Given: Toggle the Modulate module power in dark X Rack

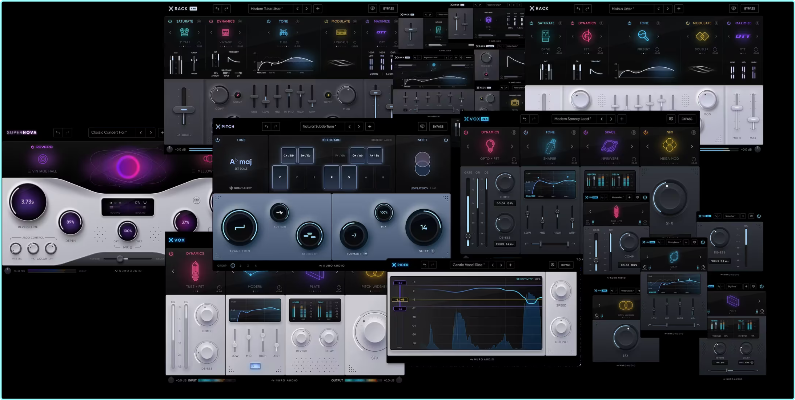Looking at the screenshot, I should tap(327, 21).
